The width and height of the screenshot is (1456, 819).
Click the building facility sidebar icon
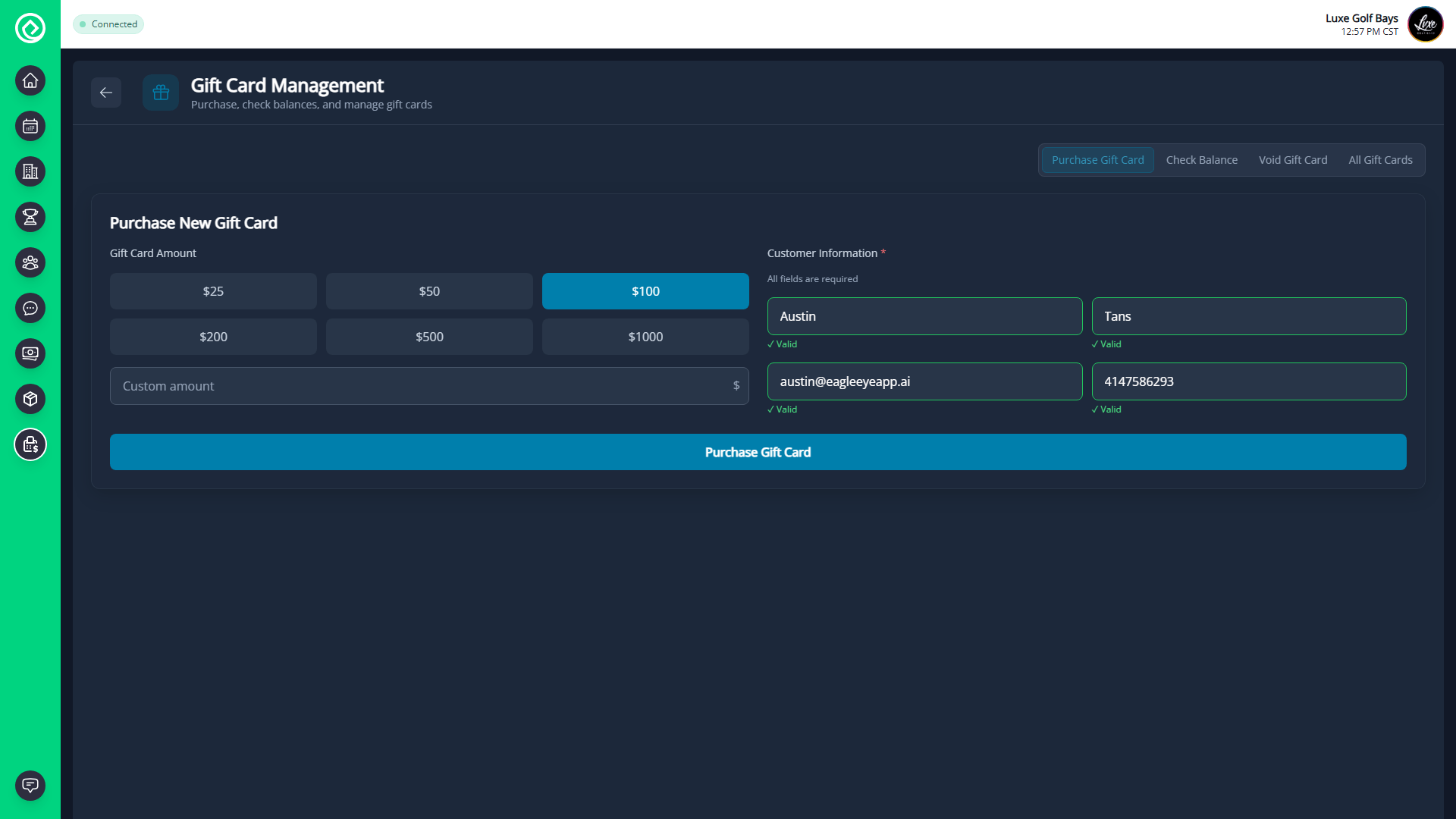(30, 171)
